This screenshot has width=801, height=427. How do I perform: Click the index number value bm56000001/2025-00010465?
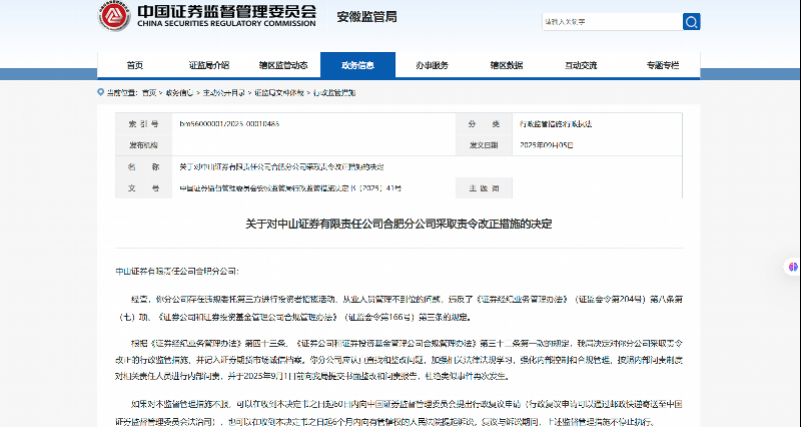click(x=229, y=124)
